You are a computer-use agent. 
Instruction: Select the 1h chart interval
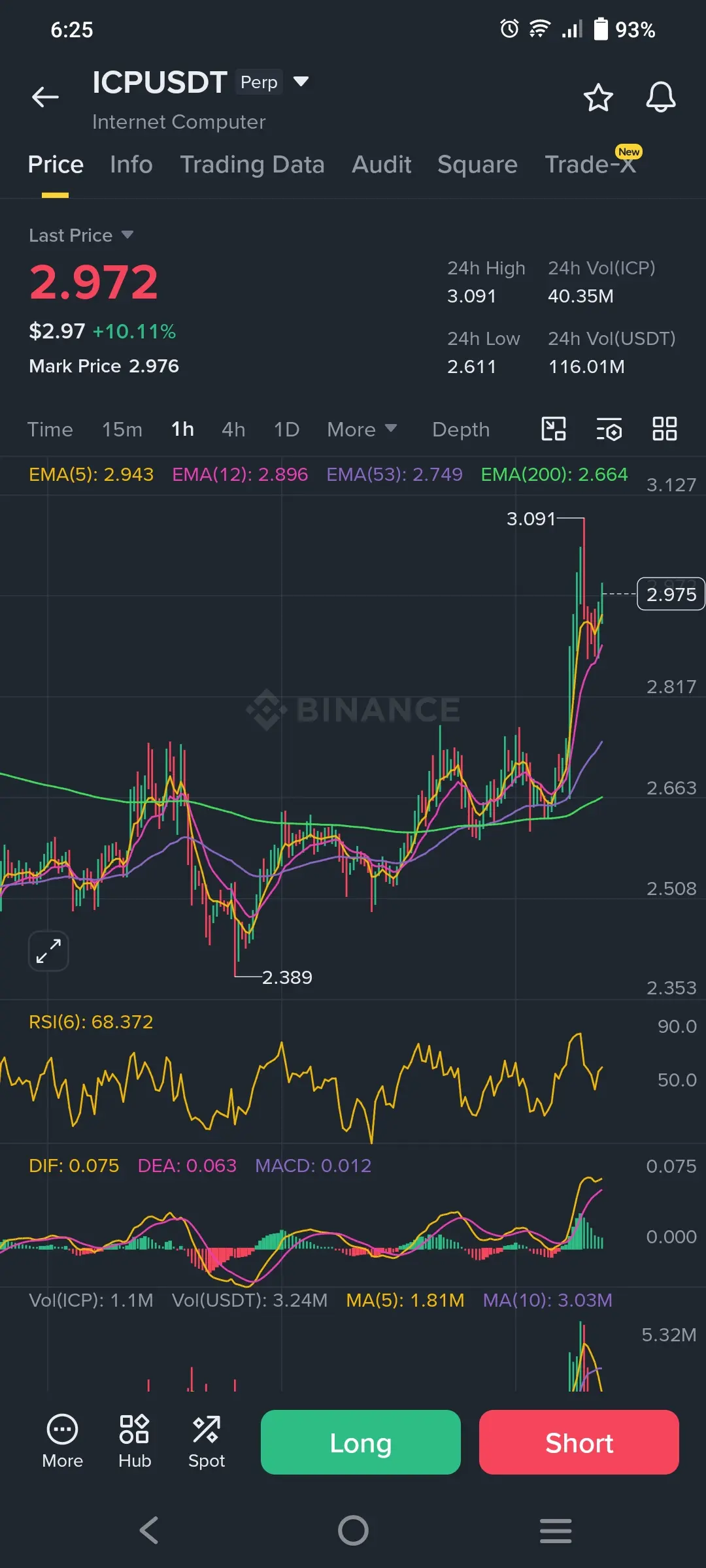(x=182, y=429)
